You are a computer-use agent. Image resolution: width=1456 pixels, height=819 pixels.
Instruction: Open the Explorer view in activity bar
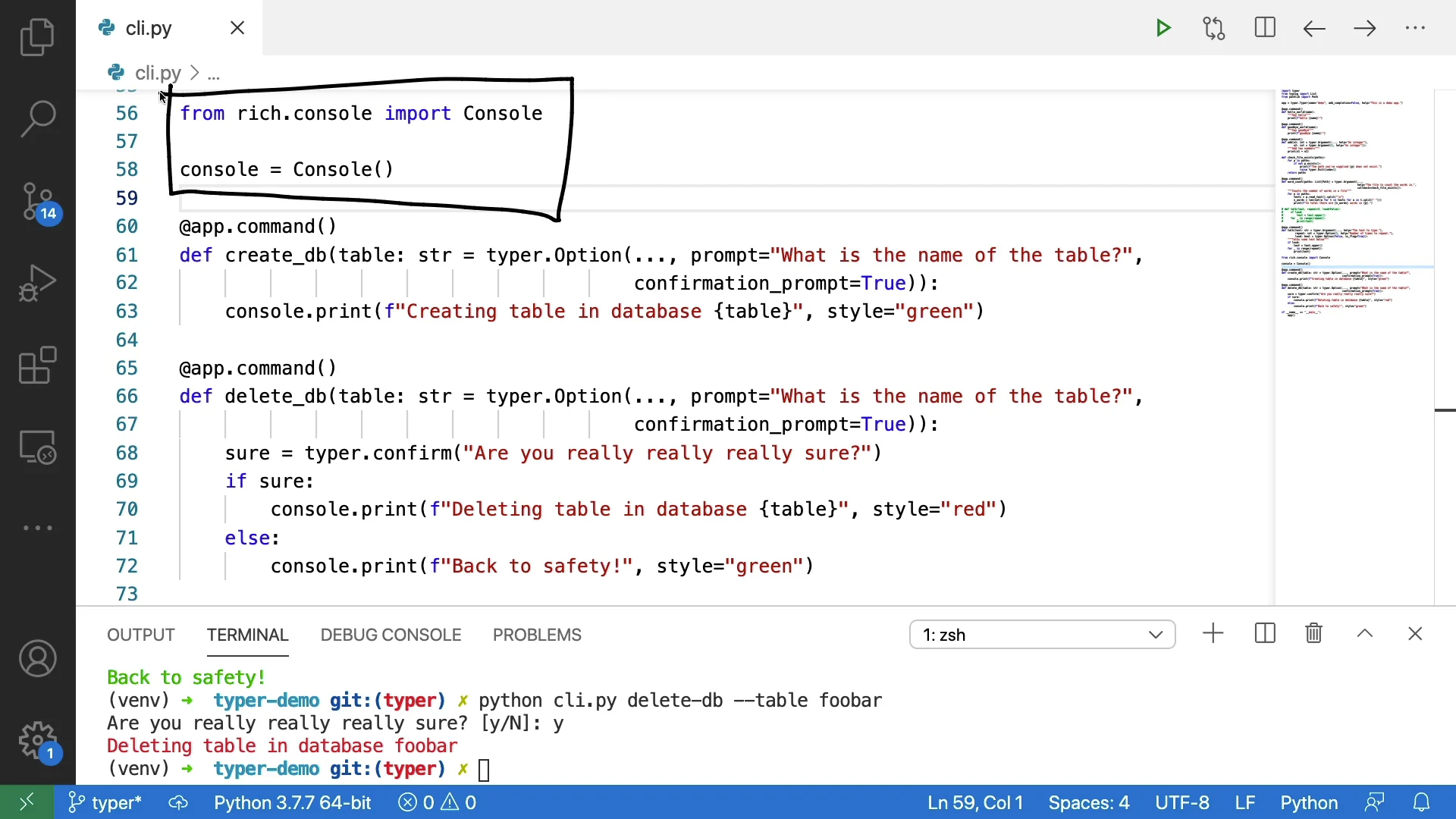(x=37, y=37)
